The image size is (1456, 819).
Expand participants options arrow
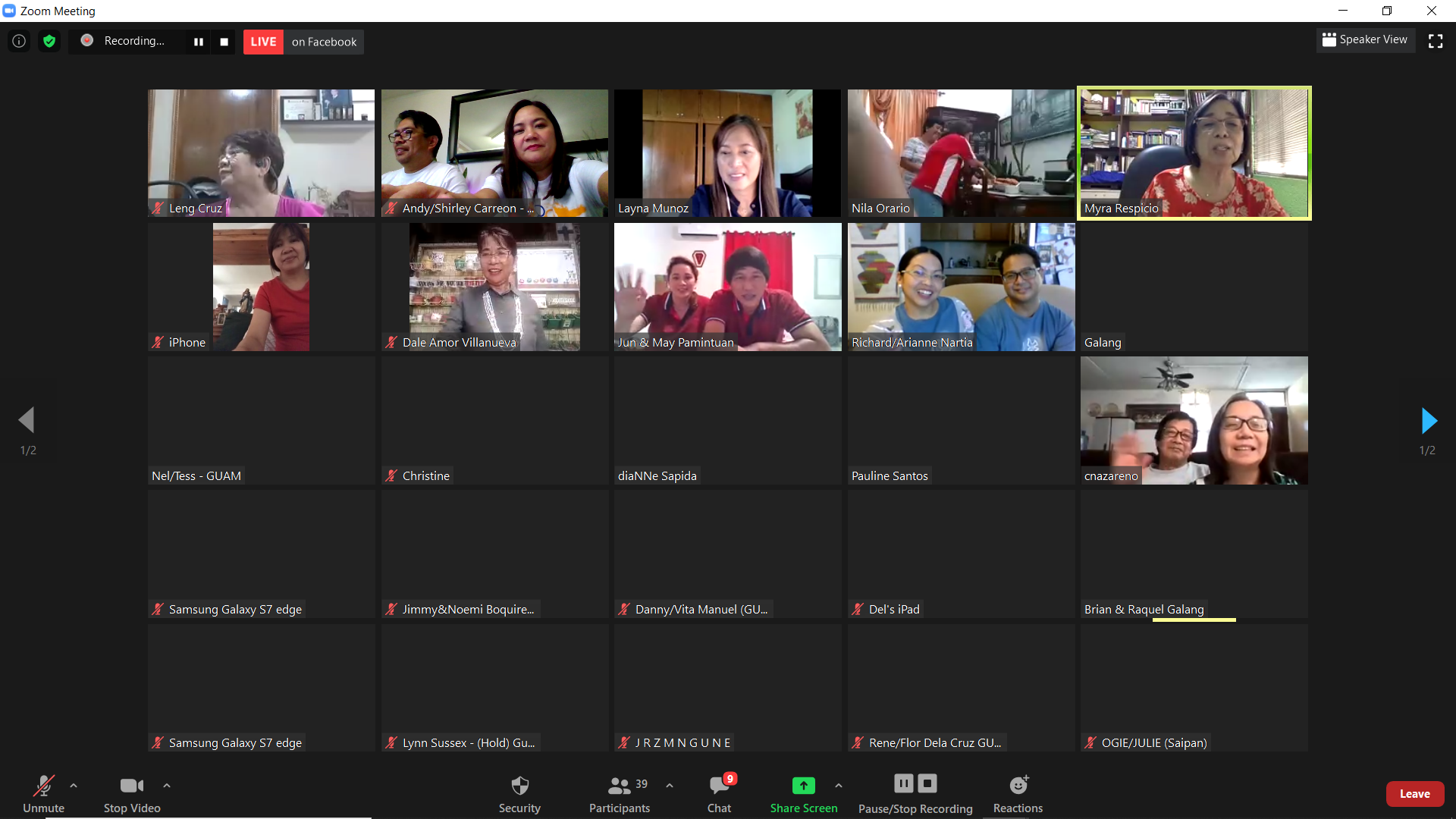click(670, 786)
